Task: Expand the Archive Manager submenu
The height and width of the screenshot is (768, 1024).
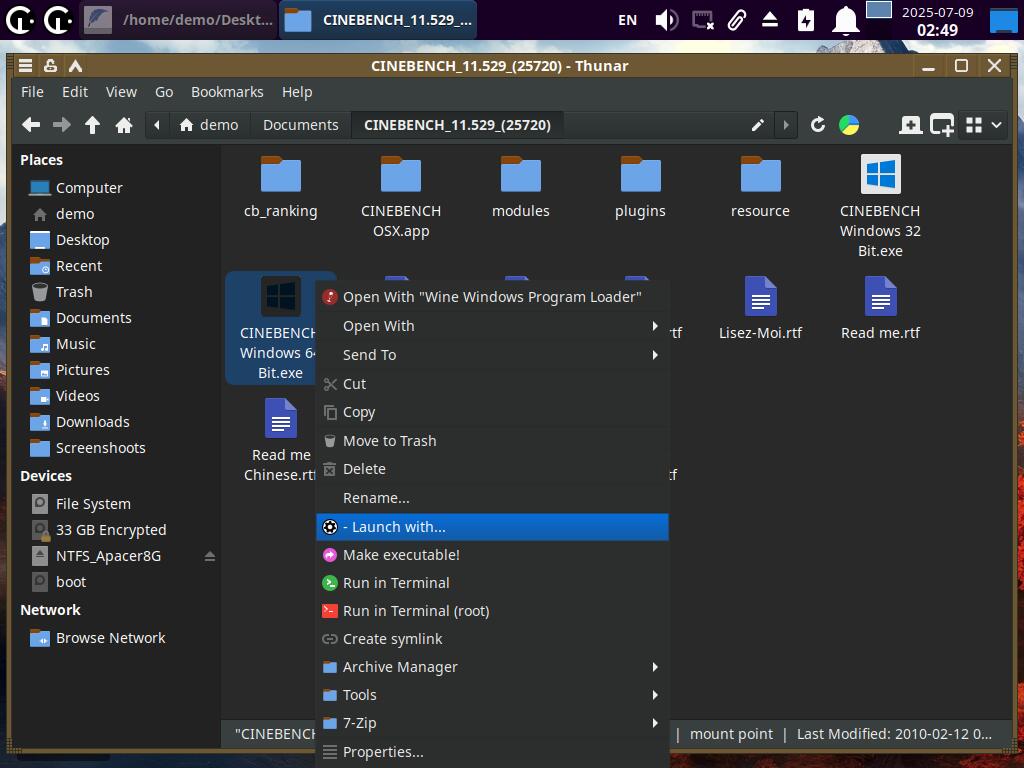Action: point(492,667)
